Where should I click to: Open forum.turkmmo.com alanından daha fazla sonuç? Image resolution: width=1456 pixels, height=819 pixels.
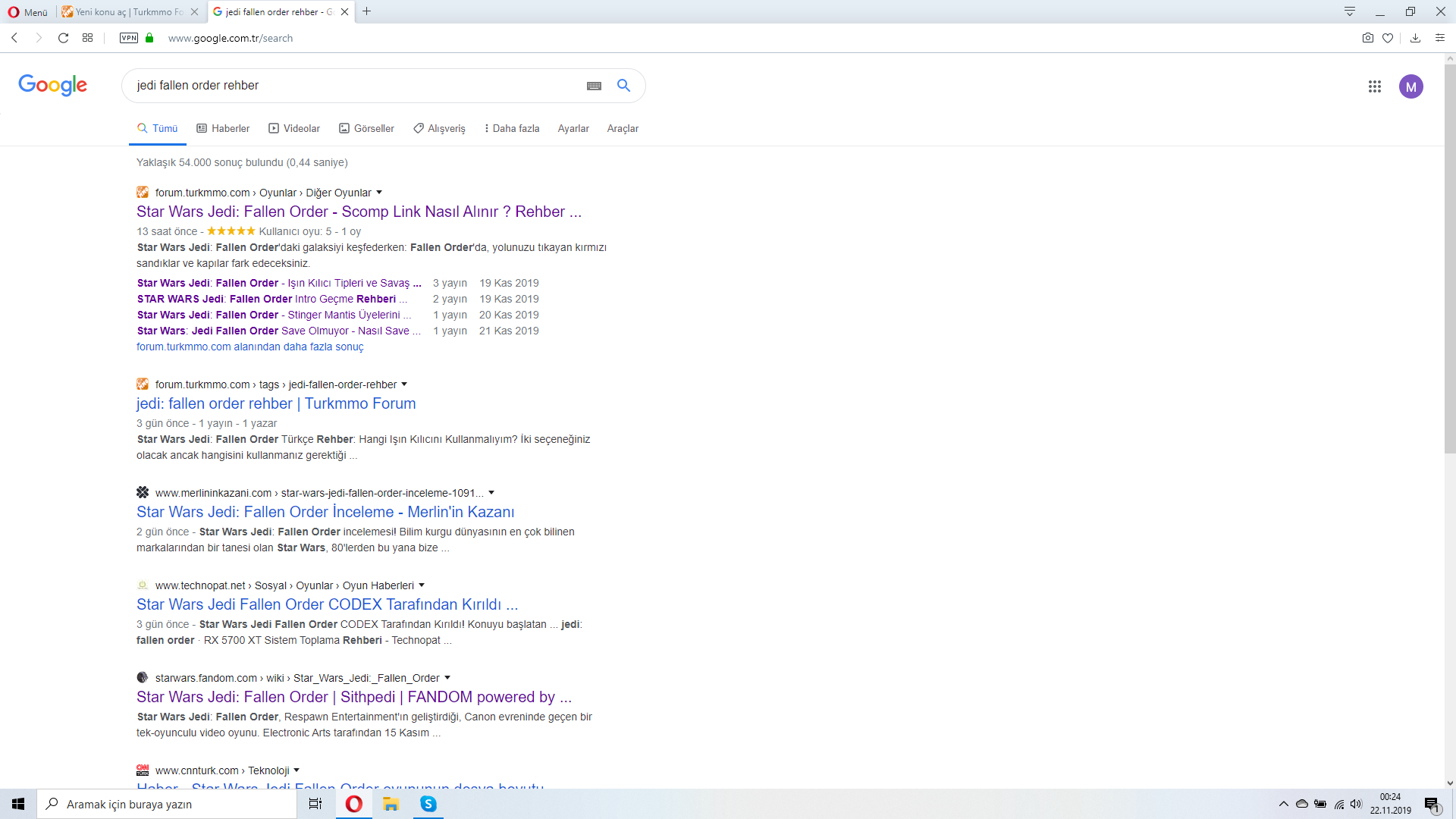pyautogui.click(x=250, y=347)
